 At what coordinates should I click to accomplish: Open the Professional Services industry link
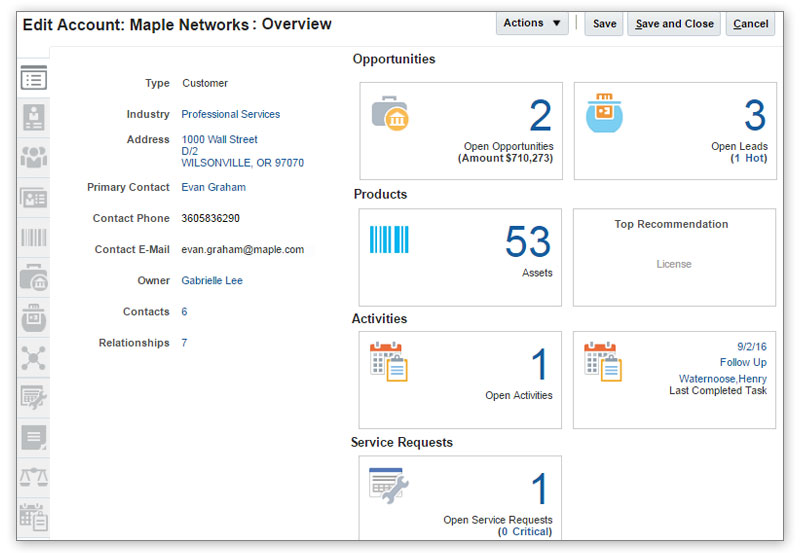point(230,114)
